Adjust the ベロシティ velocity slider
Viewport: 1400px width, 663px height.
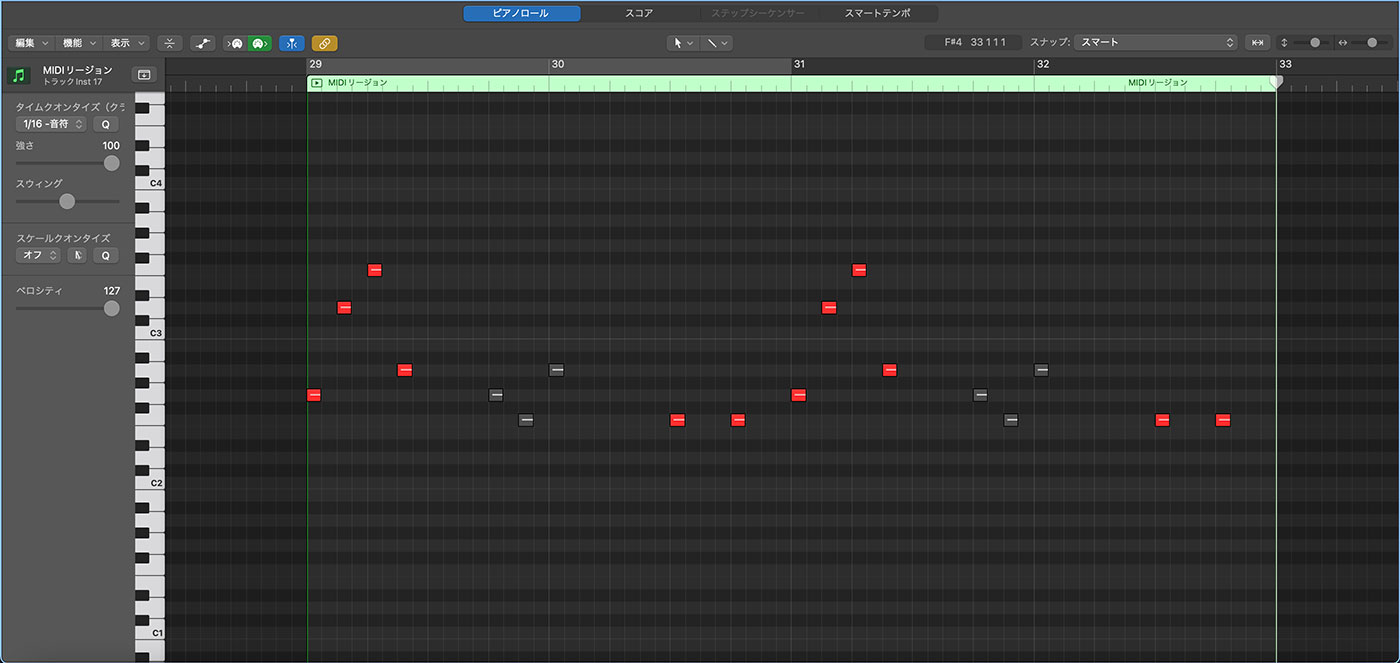[x=67, y=308]
